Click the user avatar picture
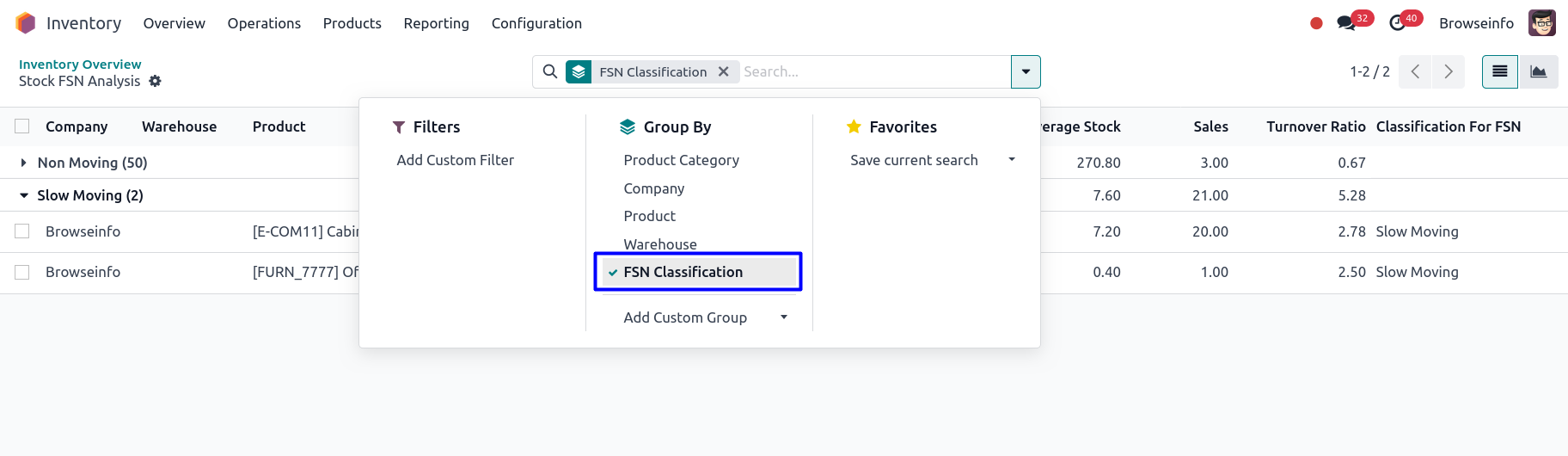This screenshot has width=1568, height=456. pyautogui.click(x=1542, y=23)
